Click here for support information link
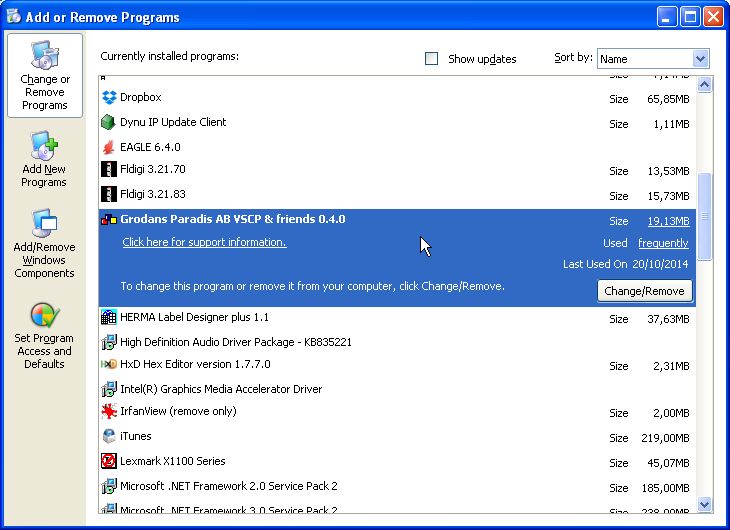 (204, 242)
